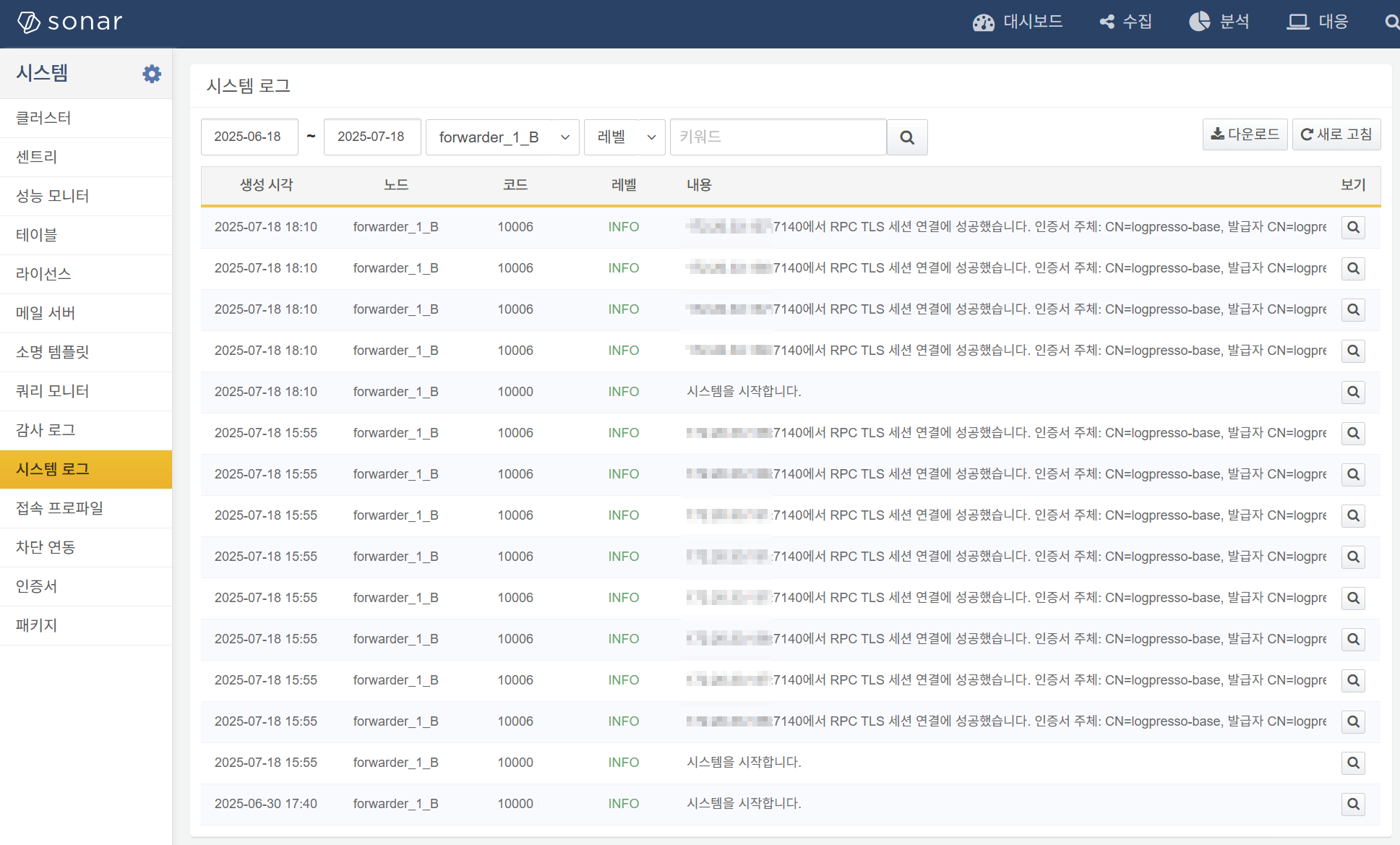Click end date field 2025-07-18
This screenshot has height=845, width=1400.
(372, 137)
